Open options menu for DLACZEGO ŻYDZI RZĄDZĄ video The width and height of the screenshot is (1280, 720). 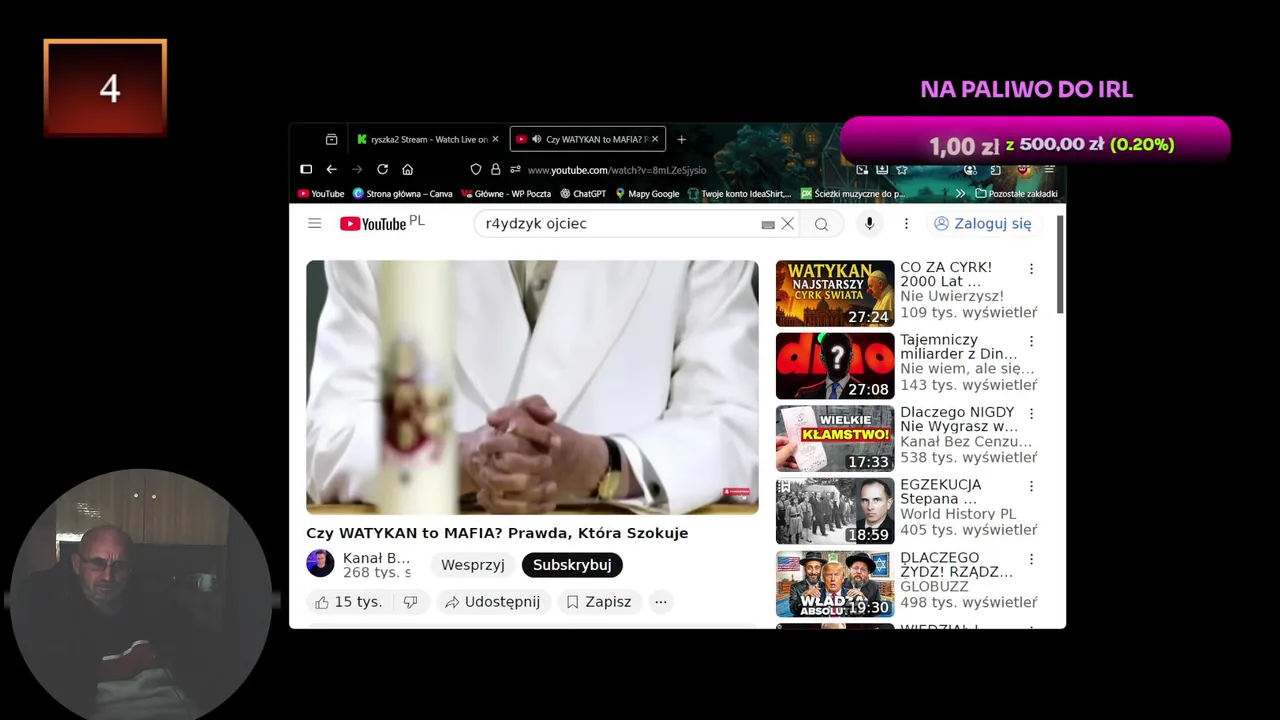coord(1031,559)
